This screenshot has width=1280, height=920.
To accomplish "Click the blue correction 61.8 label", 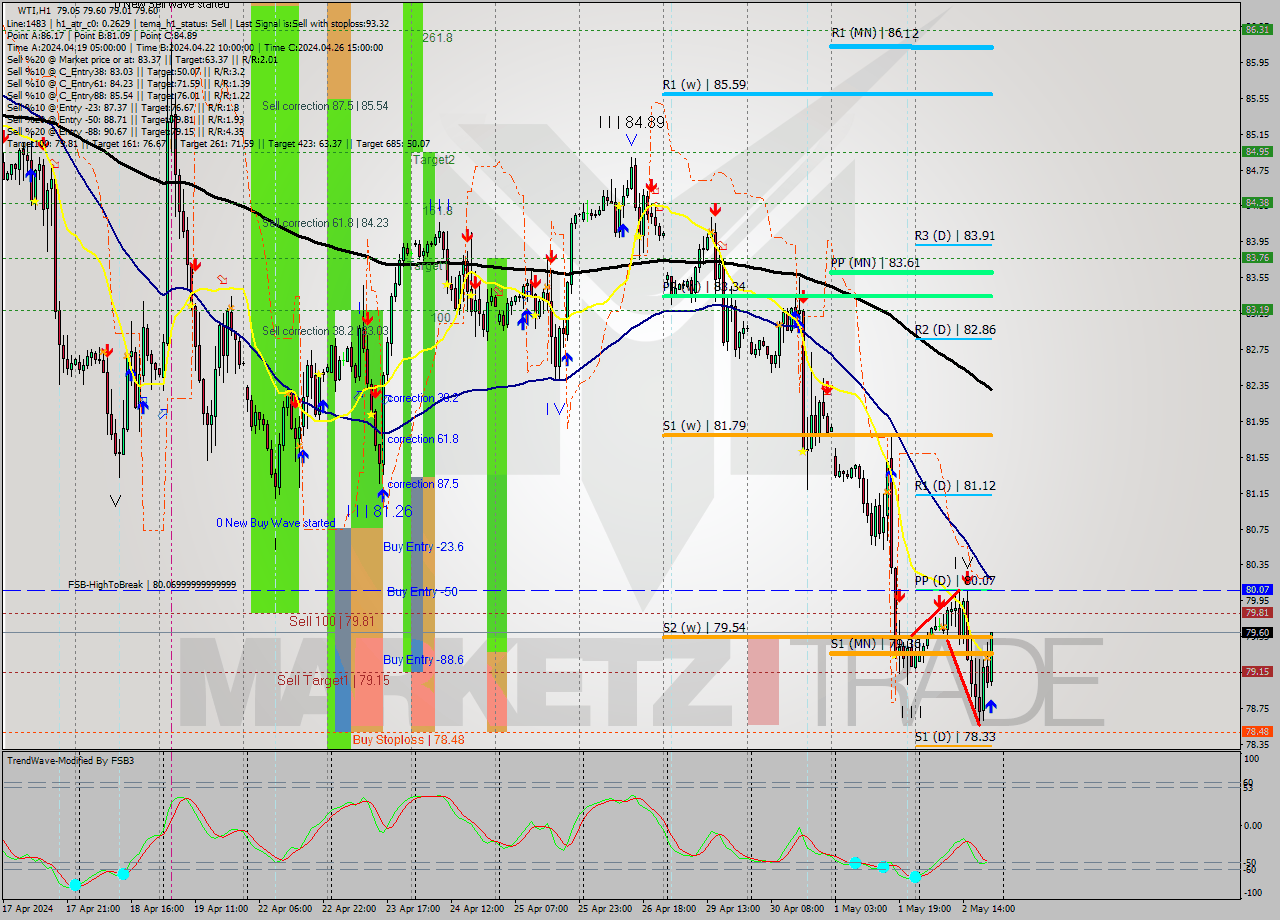I will (423, 439).
